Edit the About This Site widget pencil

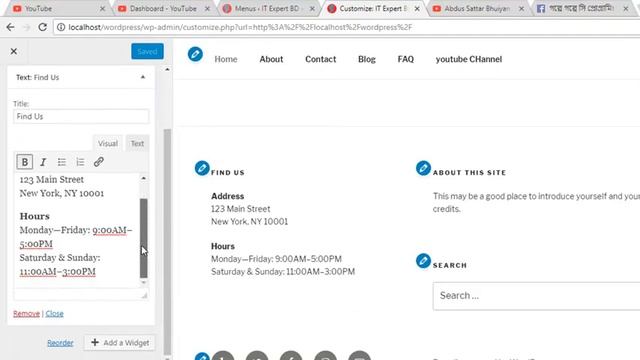pos(423,168)
